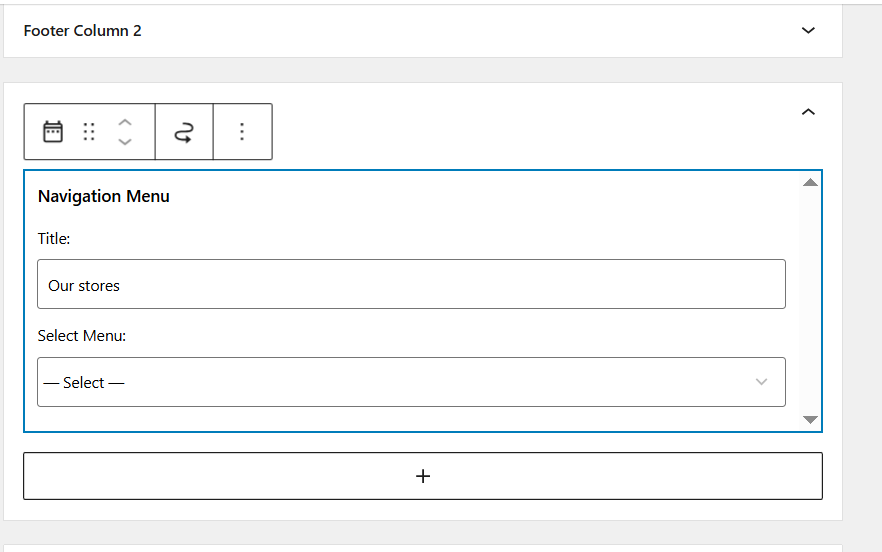Click the Navigation Menu widget heading
The width and height of the screenshot is (882, 552).
coord(104,196)
